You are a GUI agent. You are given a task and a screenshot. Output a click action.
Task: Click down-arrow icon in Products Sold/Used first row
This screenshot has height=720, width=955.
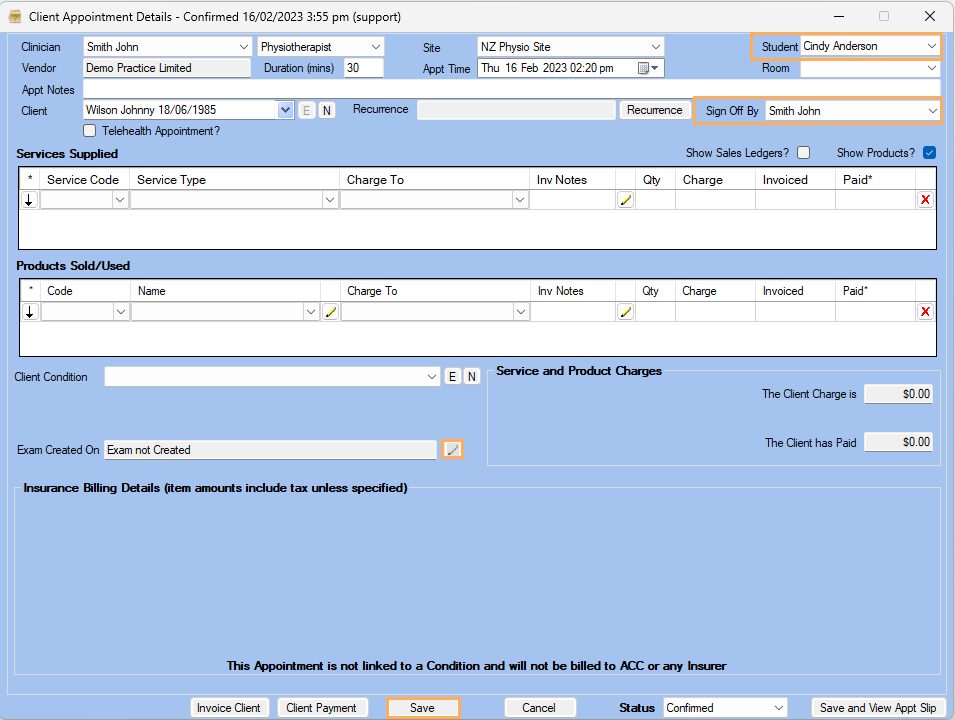tap(30, 312)
